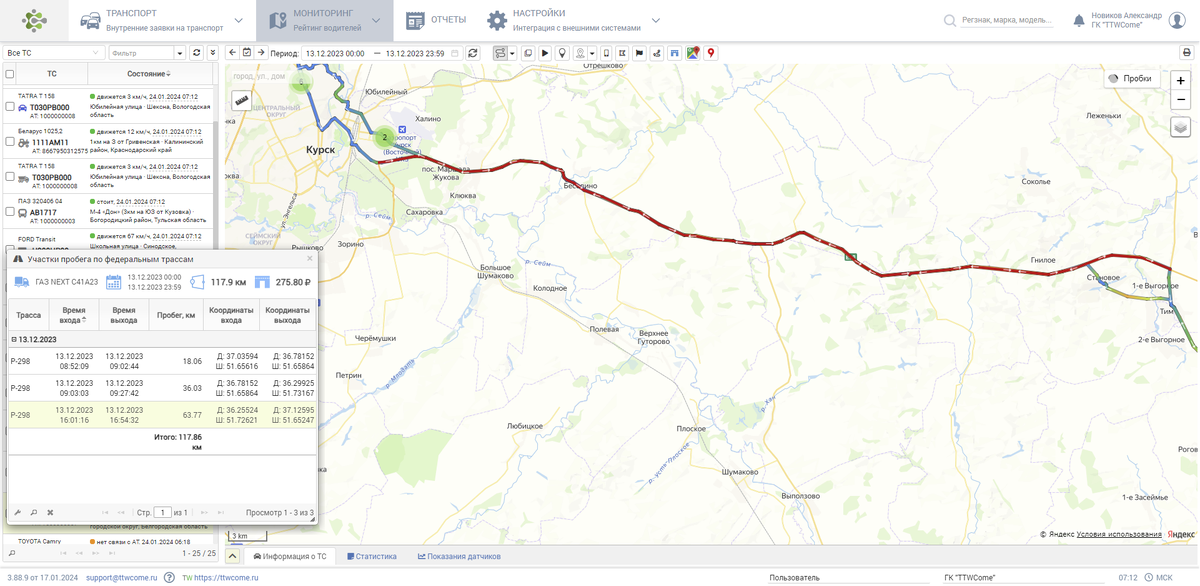Sort by Время входа column header
Viewport: 1200px width, 586px height.
coord(73,315)
